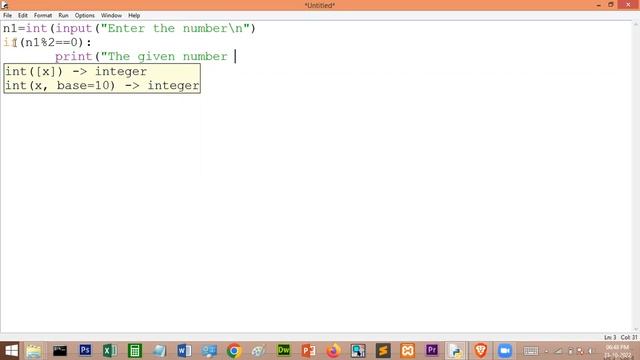The height and width of the screenshot is (360, 640).
Task: Launch Excel from the taskbar
Action: [110, 351]
